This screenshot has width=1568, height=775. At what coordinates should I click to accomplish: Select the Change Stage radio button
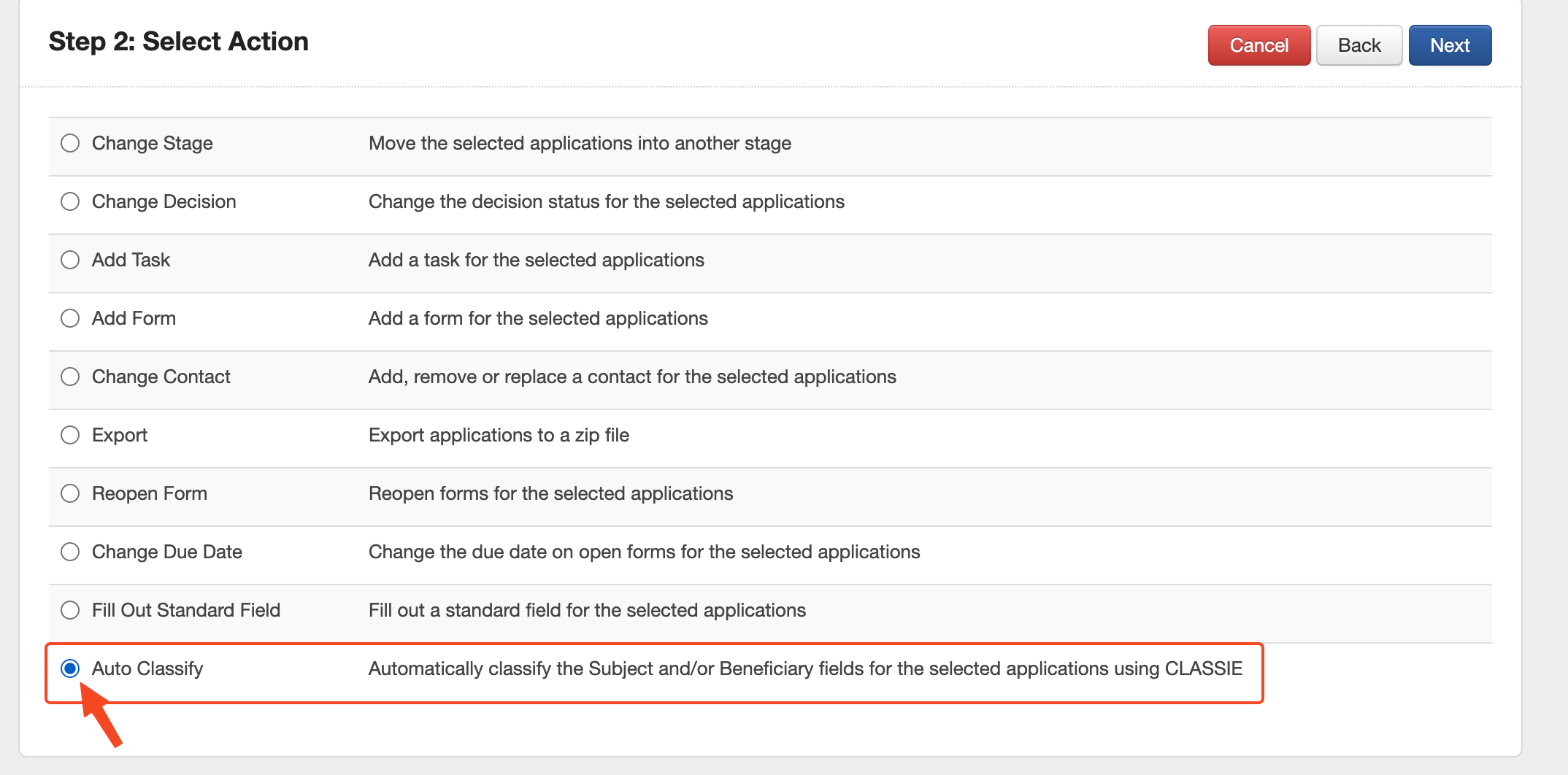70,143
